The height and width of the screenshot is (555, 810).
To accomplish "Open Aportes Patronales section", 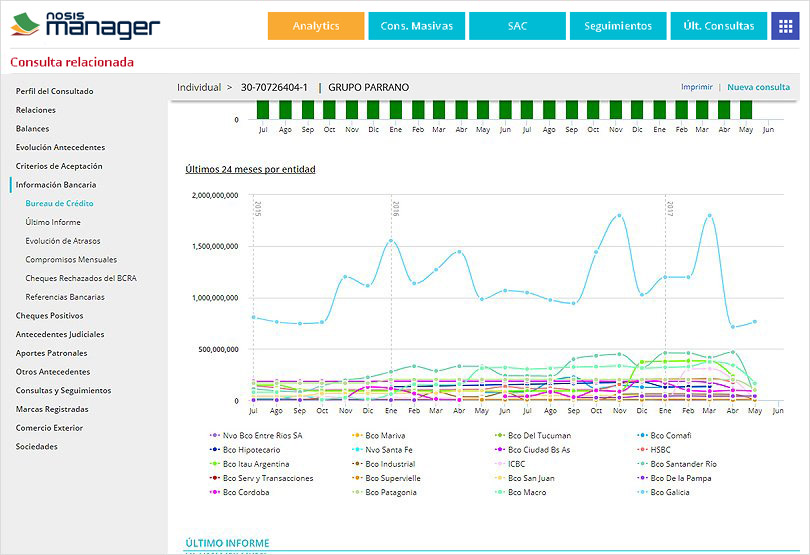I will (x=51, y=353).
